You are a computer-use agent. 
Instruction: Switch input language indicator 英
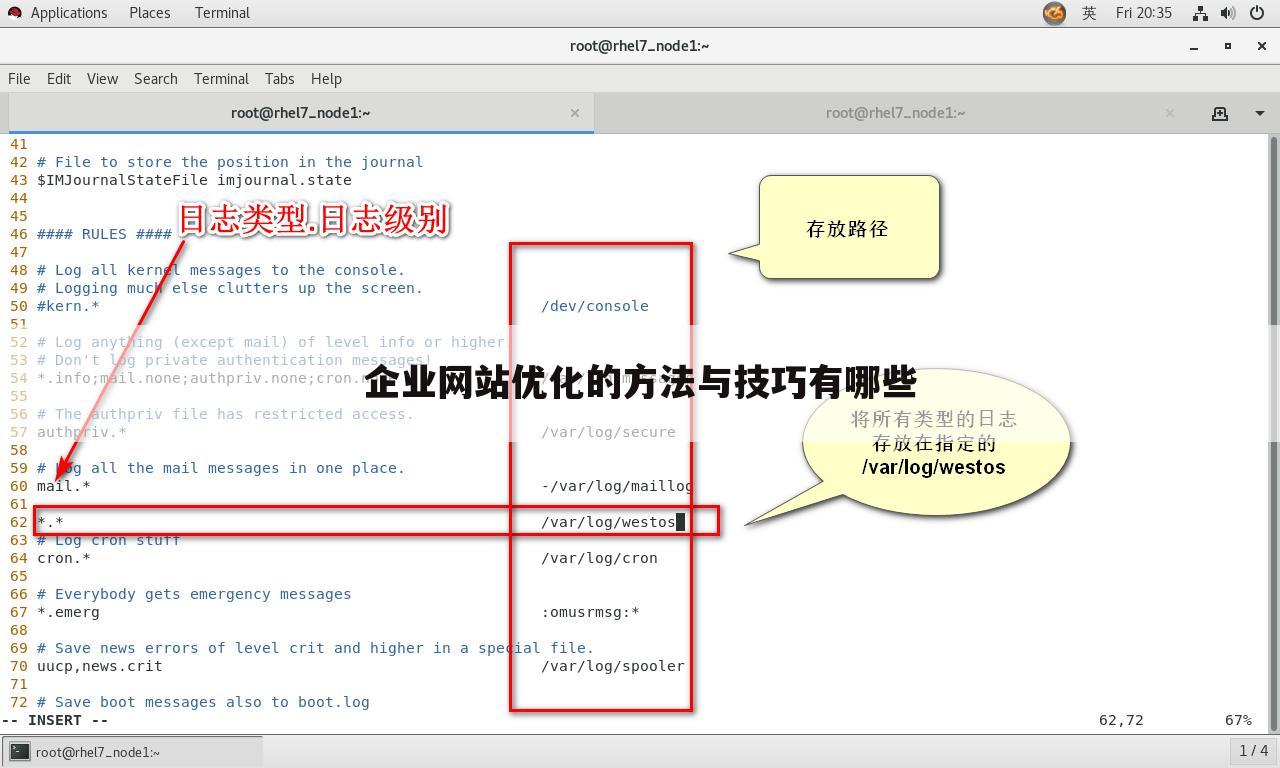1089,13
